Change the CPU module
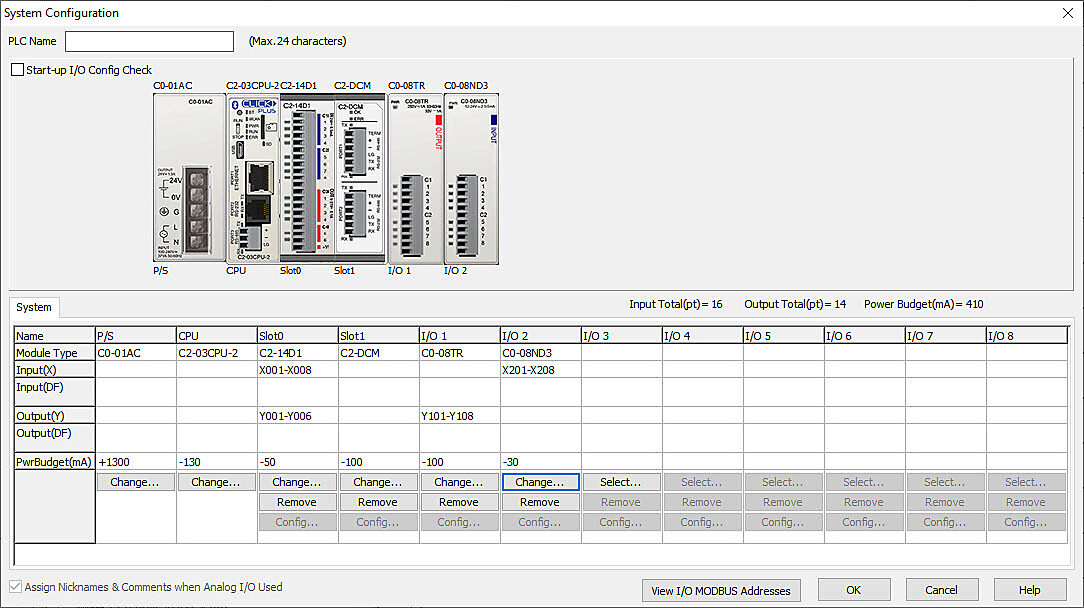The height and width of the screenshot is (608, 1084). pos(216,482)
